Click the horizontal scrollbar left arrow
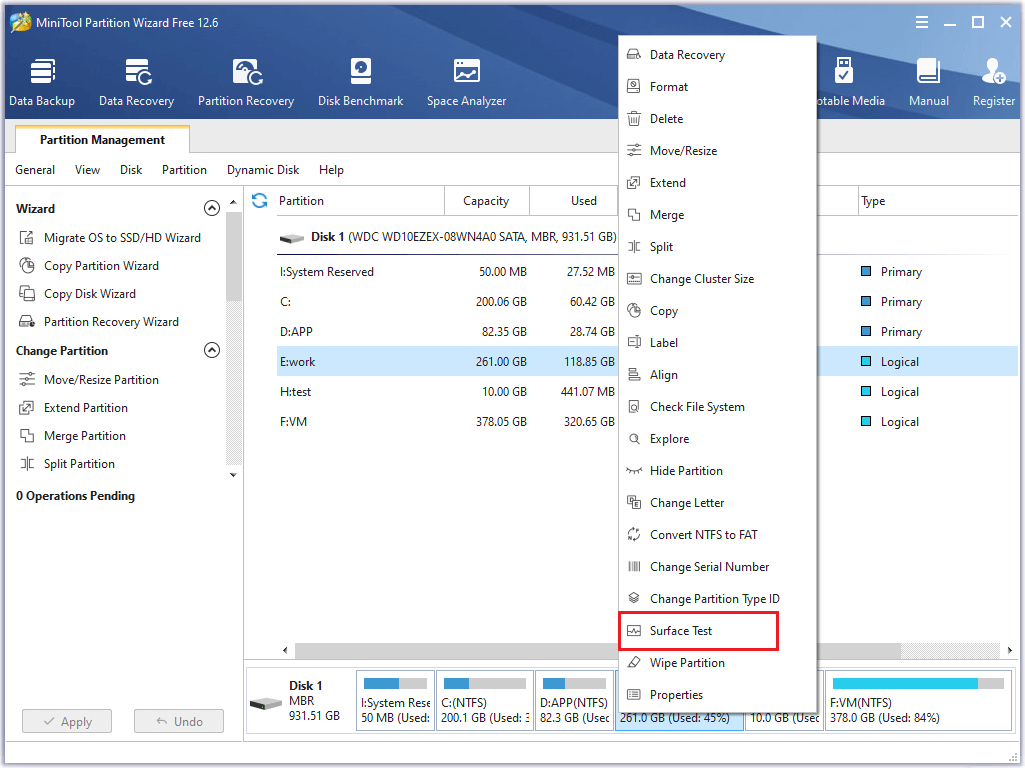The height and width of the screenshot is (768, 1025). 285,650
